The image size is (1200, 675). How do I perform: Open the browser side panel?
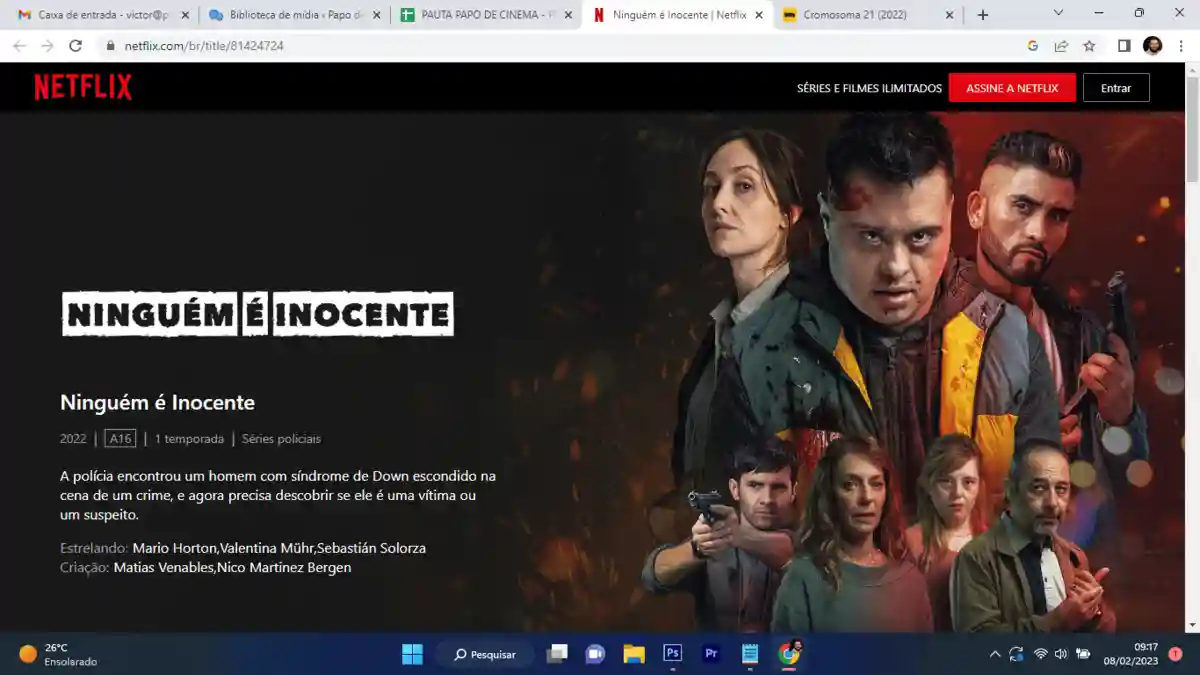coord(1124,46)
